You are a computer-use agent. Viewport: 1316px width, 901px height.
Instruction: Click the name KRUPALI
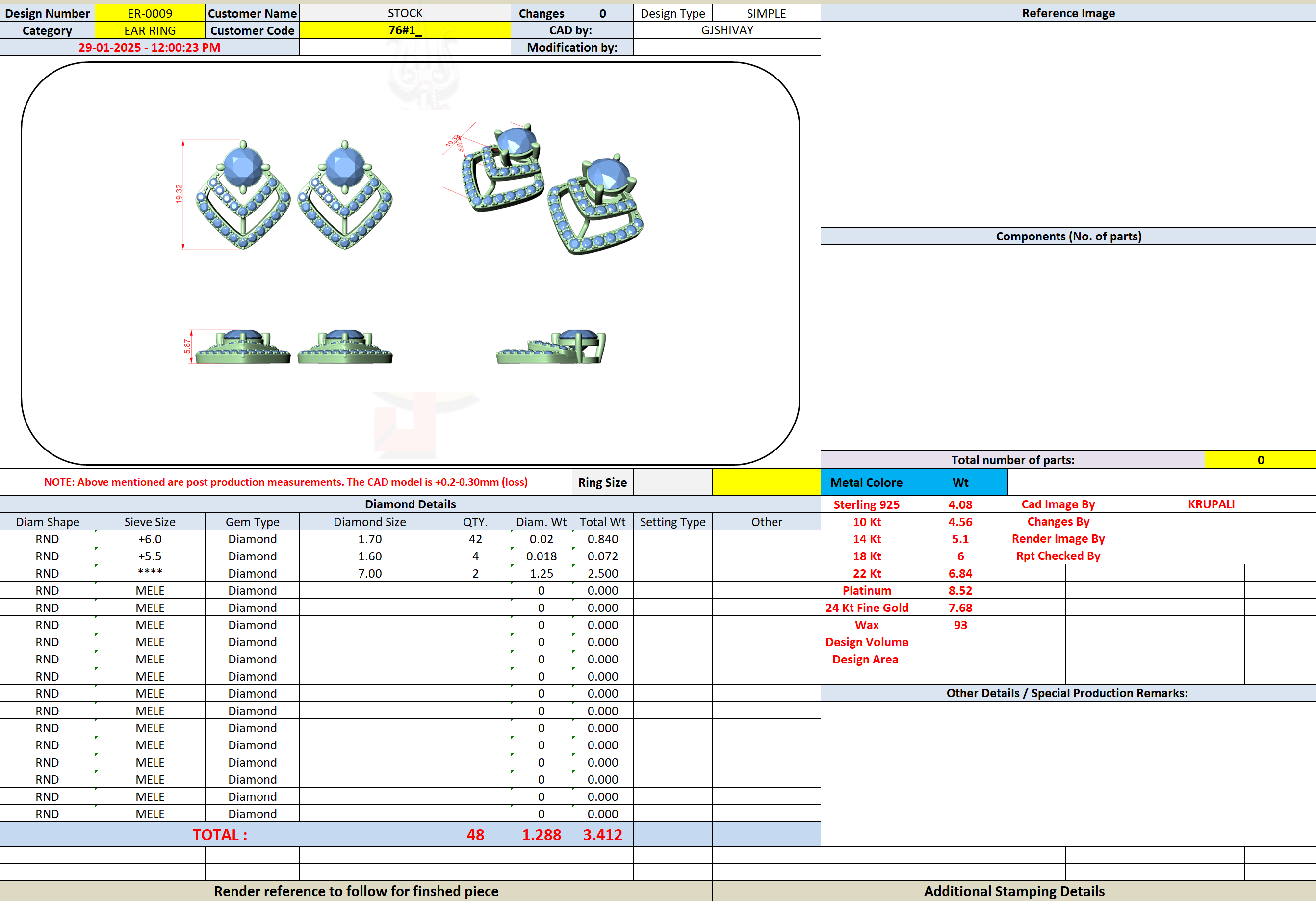tap(1211, 504)
